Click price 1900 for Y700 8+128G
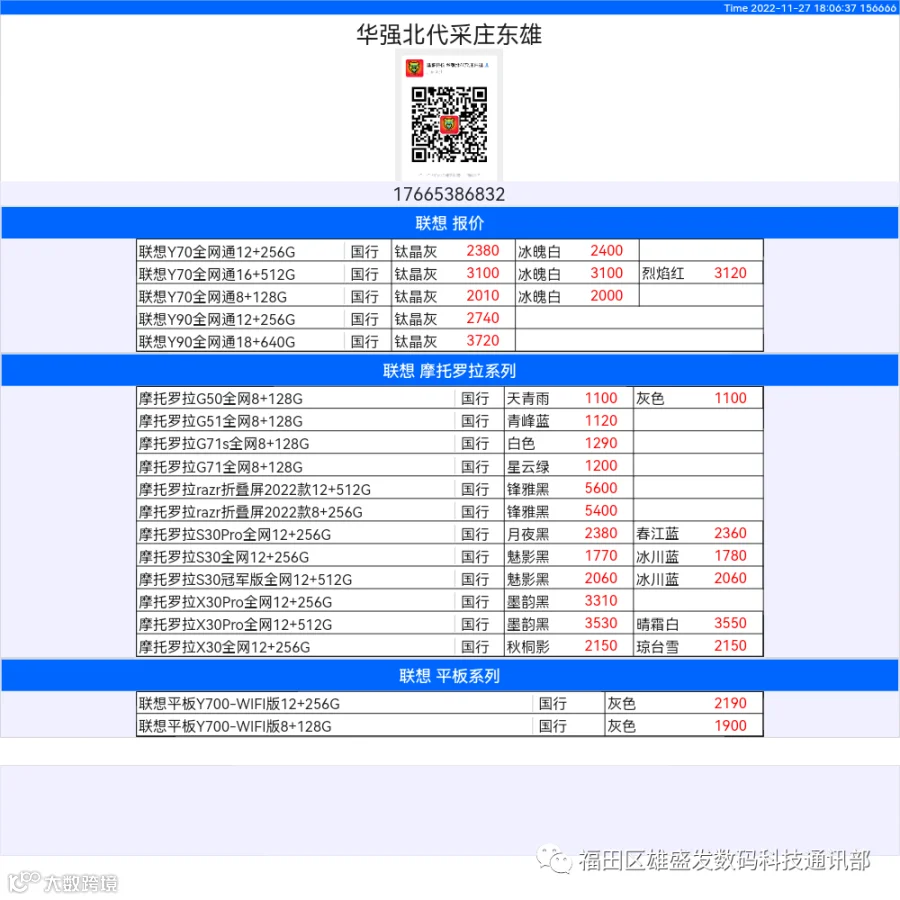Screen dimensions: 900x900 point(730,726)
